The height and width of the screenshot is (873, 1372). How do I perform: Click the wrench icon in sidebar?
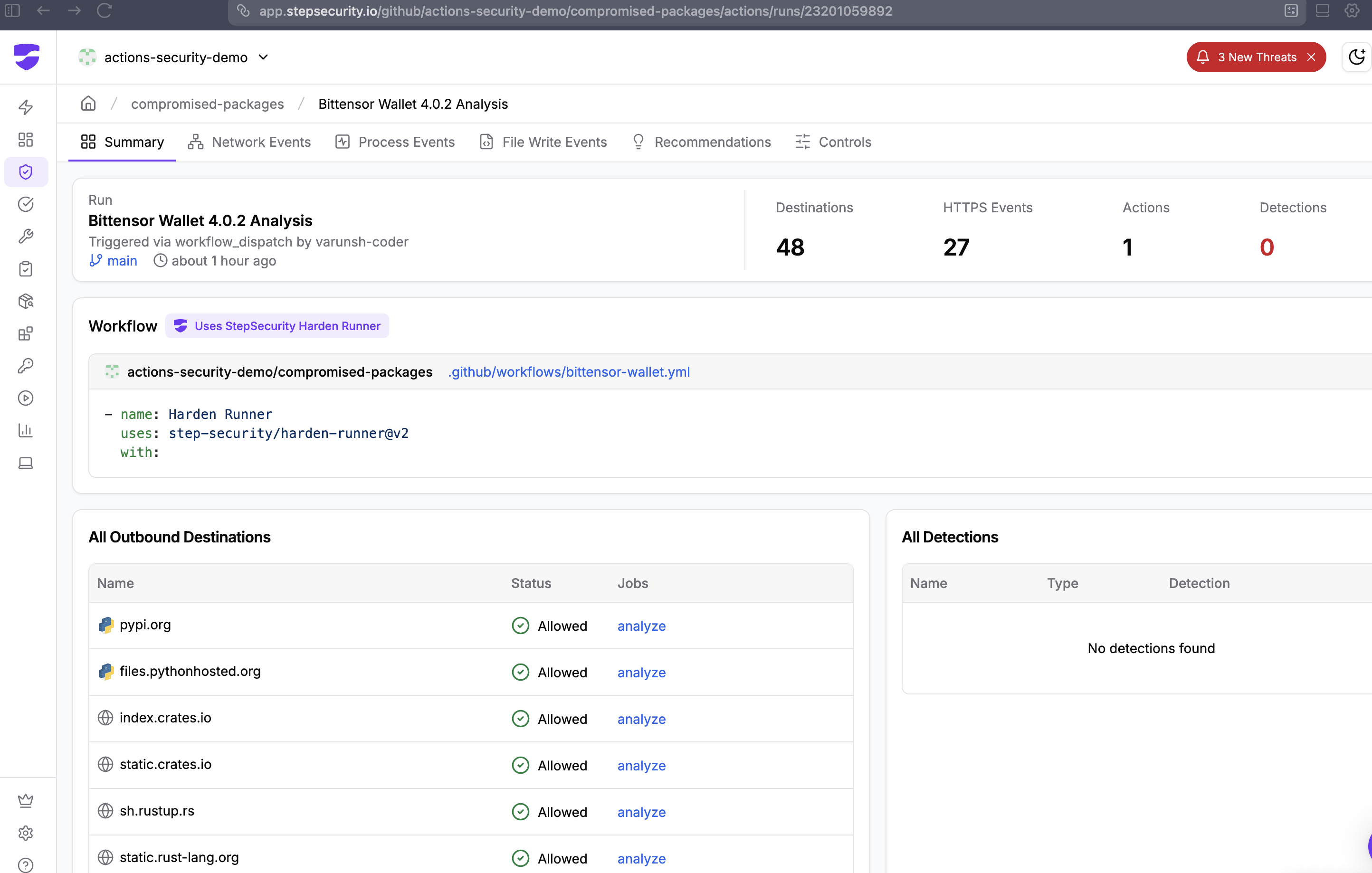click(x=26, y=237)
